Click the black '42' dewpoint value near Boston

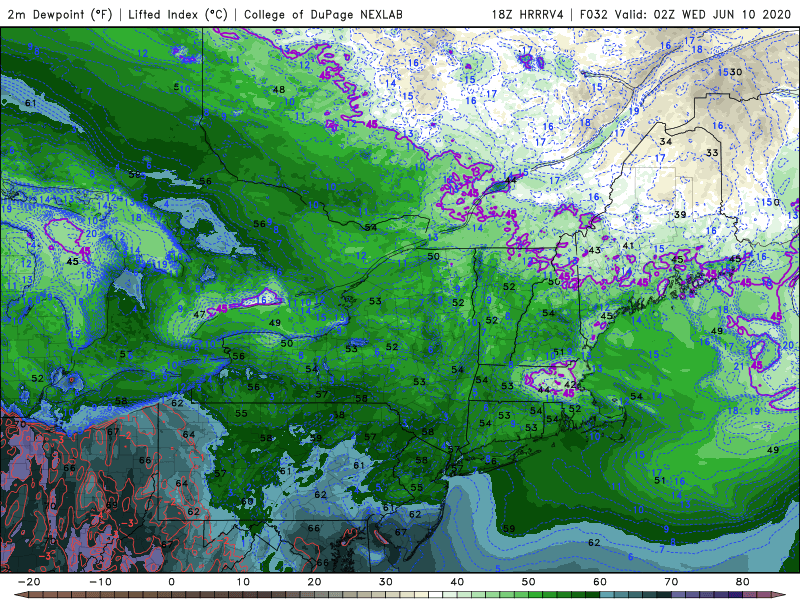pos(571,384)
